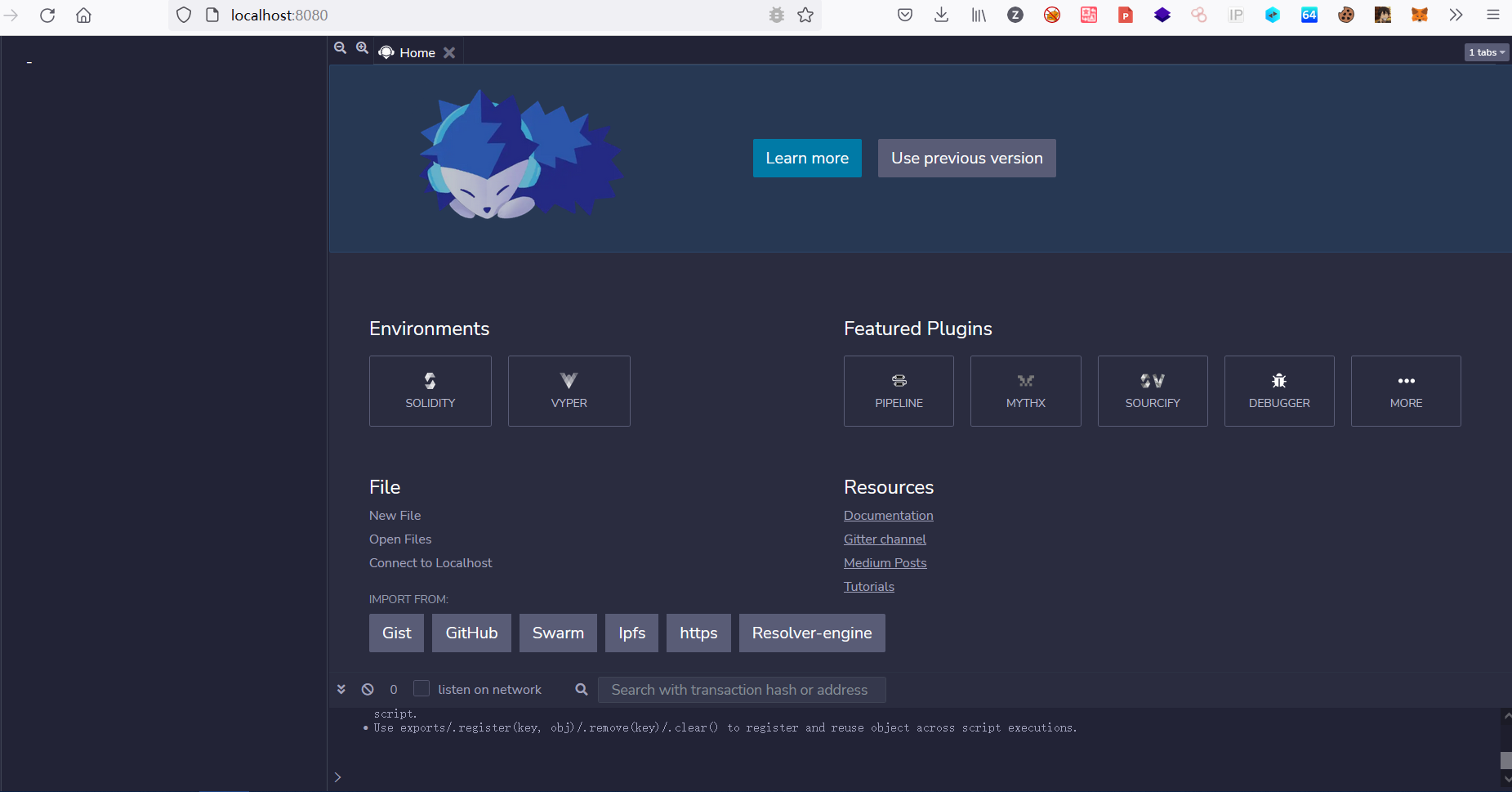Activate the MythX plugin
The height and width of the screenshot is (792, 1512).
click(1026, 391)
